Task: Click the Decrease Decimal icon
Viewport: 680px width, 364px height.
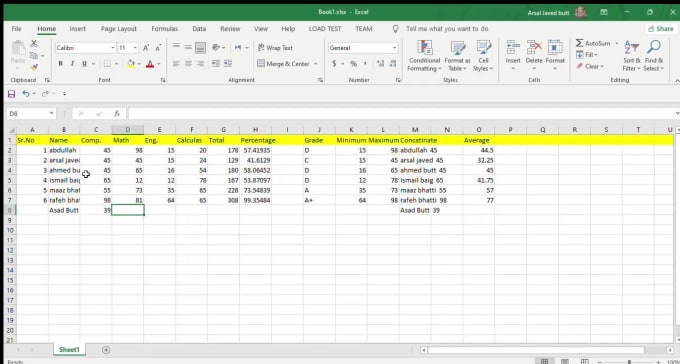Action: pos(392,64)
